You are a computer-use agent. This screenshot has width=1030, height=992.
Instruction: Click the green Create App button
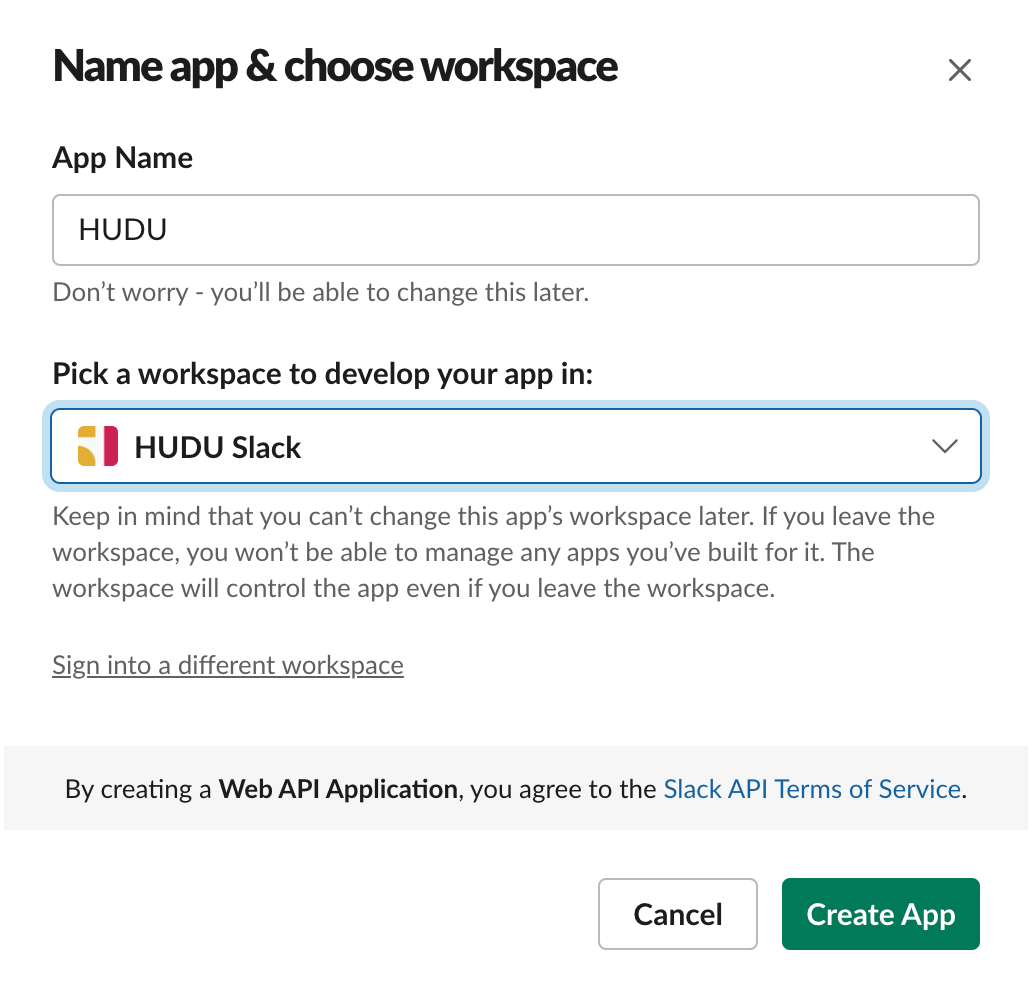[880, 914]
